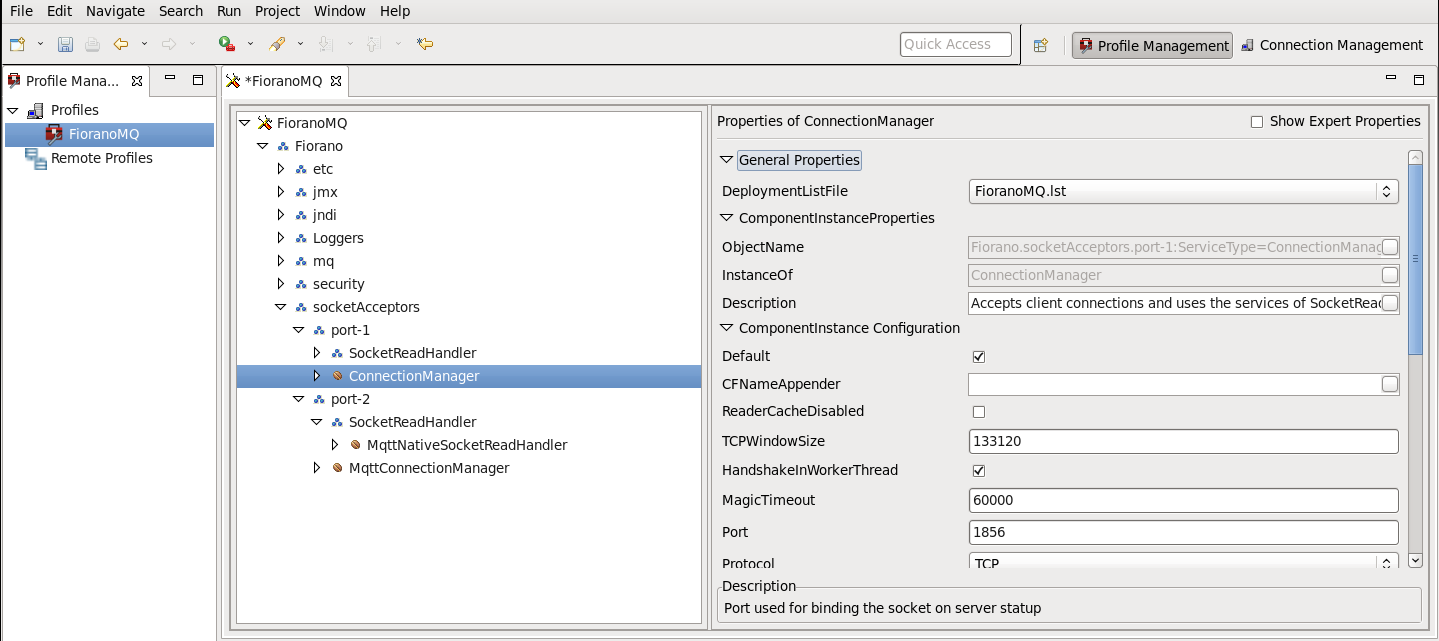Minimize the FioranoMQ editor area

(x=1391, y=79)
